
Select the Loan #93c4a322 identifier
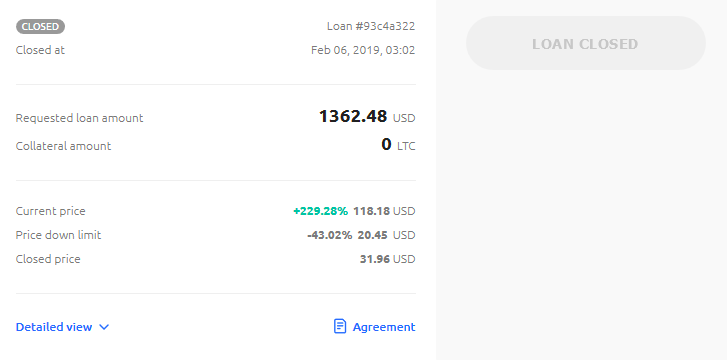[x=371, y=26]
